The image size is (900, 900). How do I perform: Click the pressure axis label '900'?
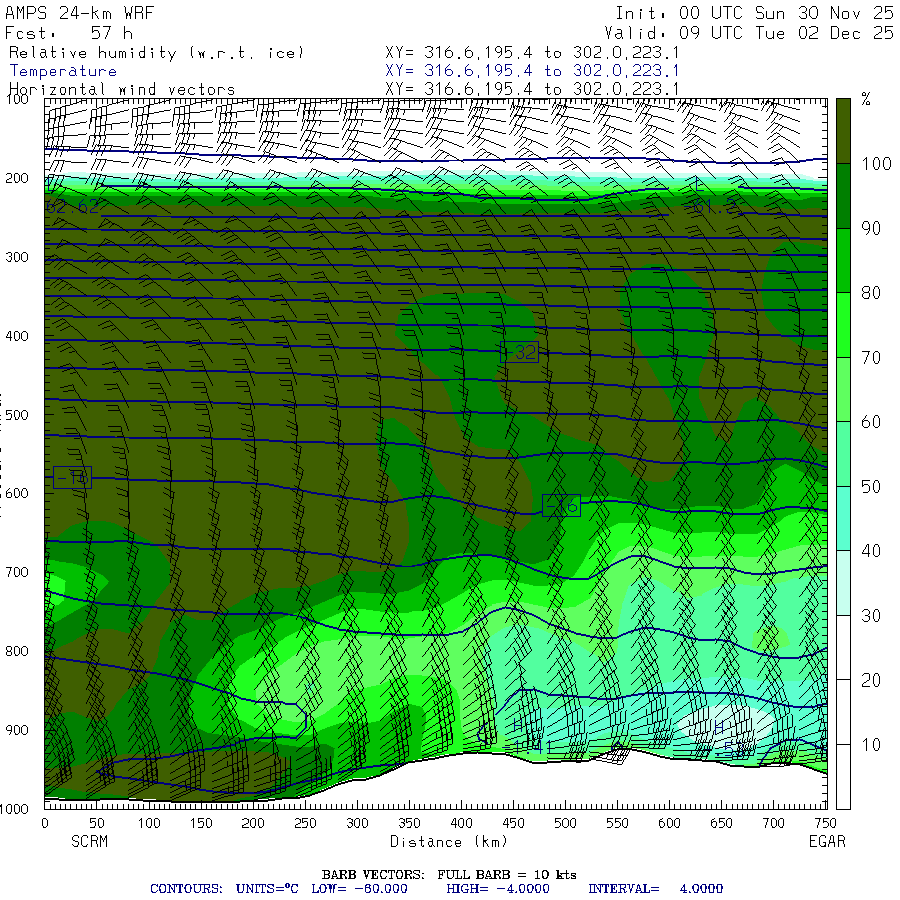(17, 730)
